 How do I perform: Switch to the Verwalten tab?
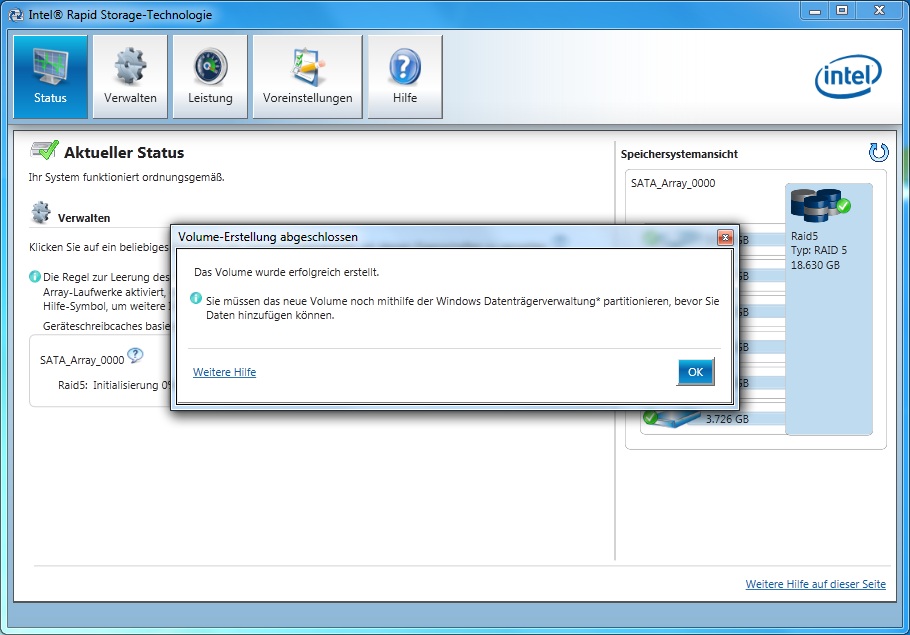coord(130,77)
